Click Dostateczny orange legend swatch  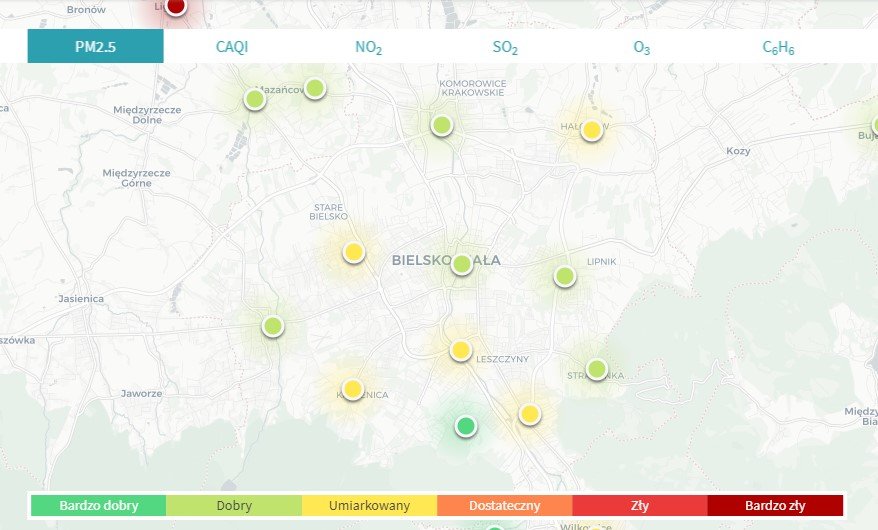505,505
